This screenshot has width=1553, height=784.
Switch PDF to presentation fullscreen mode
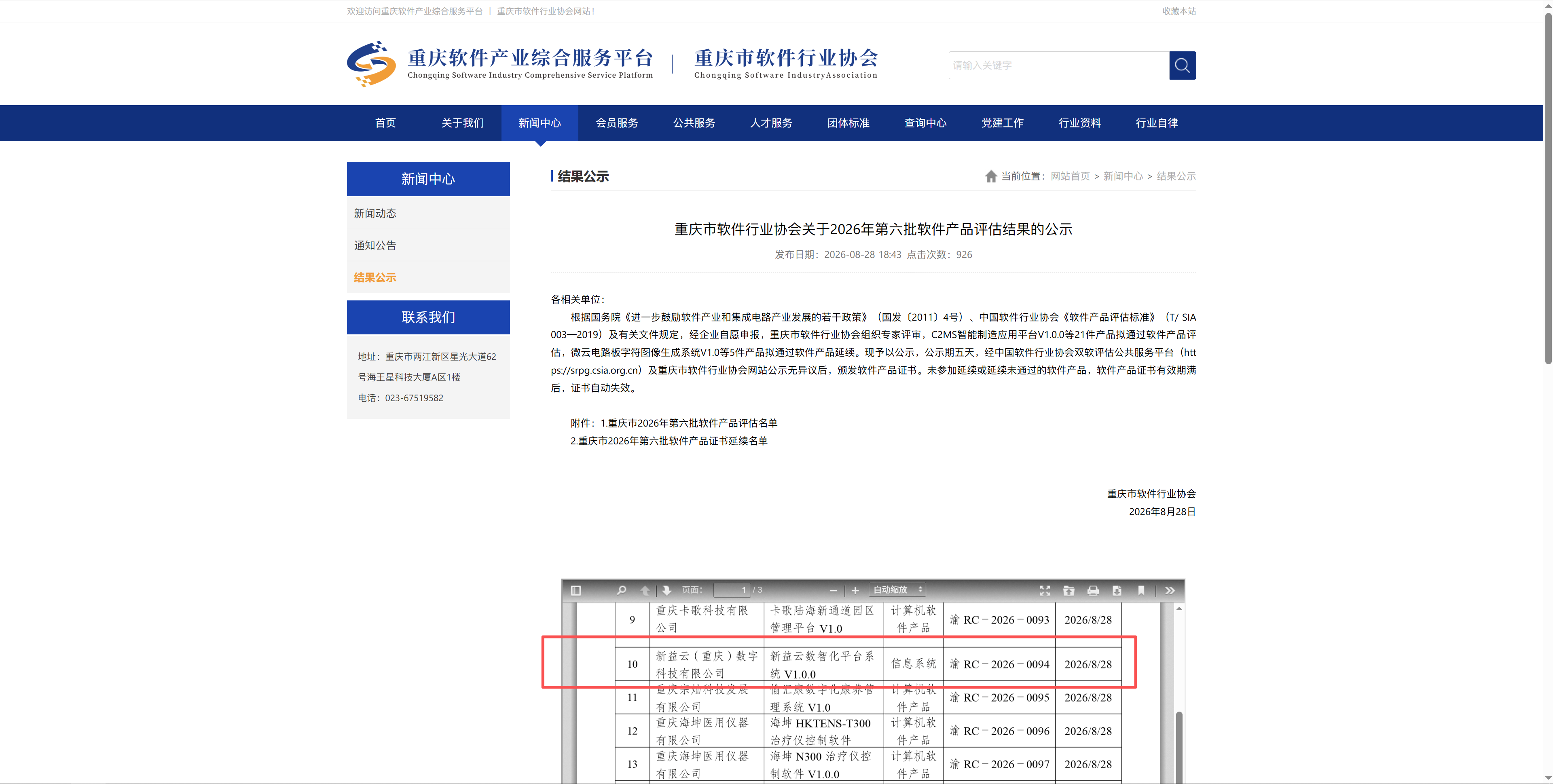click(1045, 591)
